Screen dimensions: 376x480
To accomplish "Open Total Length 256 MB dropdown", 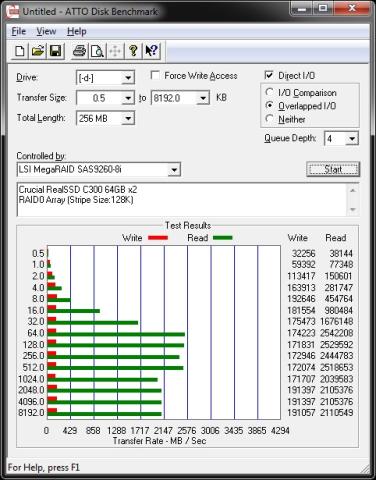I will coord(128,118).
